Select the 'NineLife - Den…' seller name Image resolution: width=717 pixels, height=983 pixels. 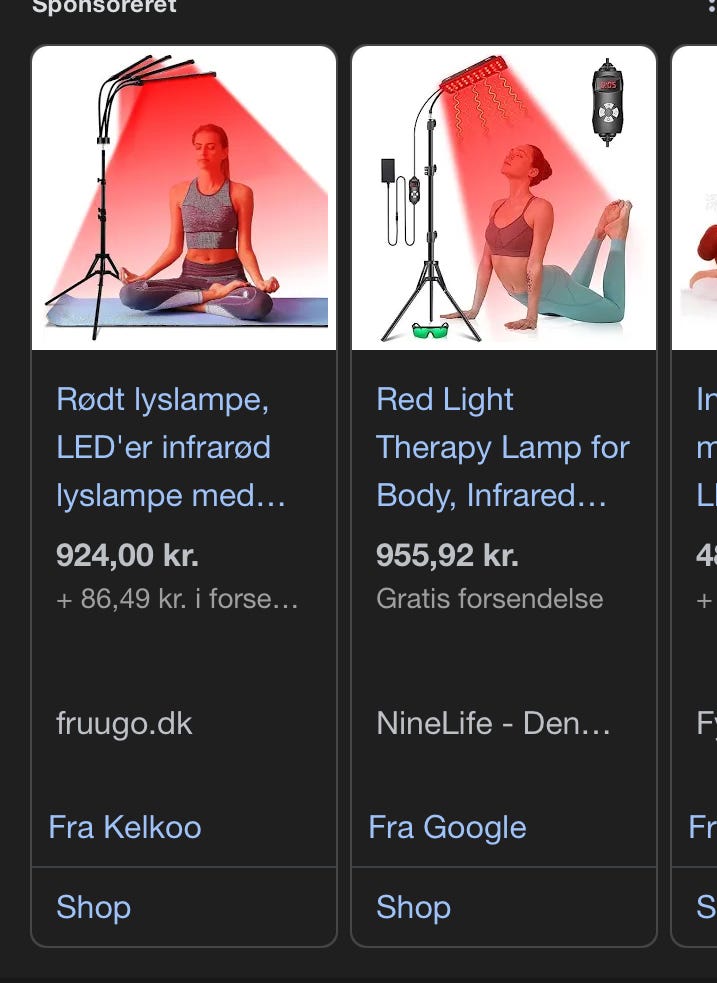(x=493, y=723)
